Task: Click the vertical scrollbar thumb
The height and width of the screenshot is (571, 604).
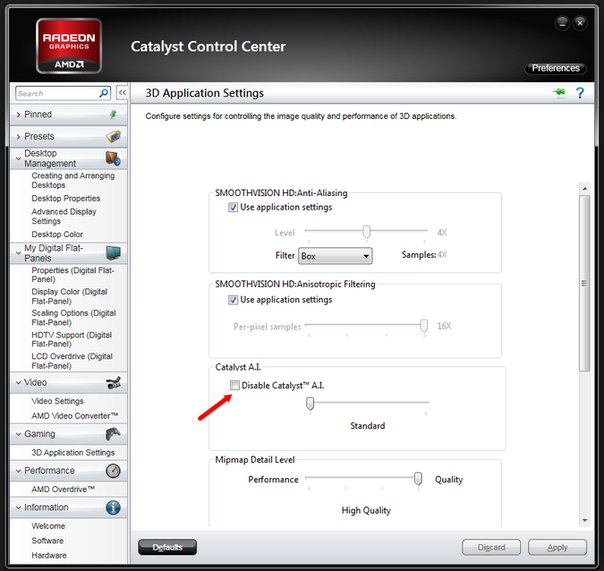Action: tap(585, 283)
